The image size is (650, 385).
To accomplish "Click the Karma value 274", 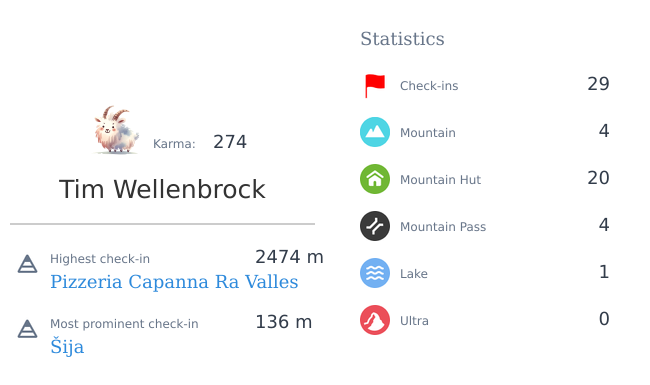I will (x=230, y=142).
